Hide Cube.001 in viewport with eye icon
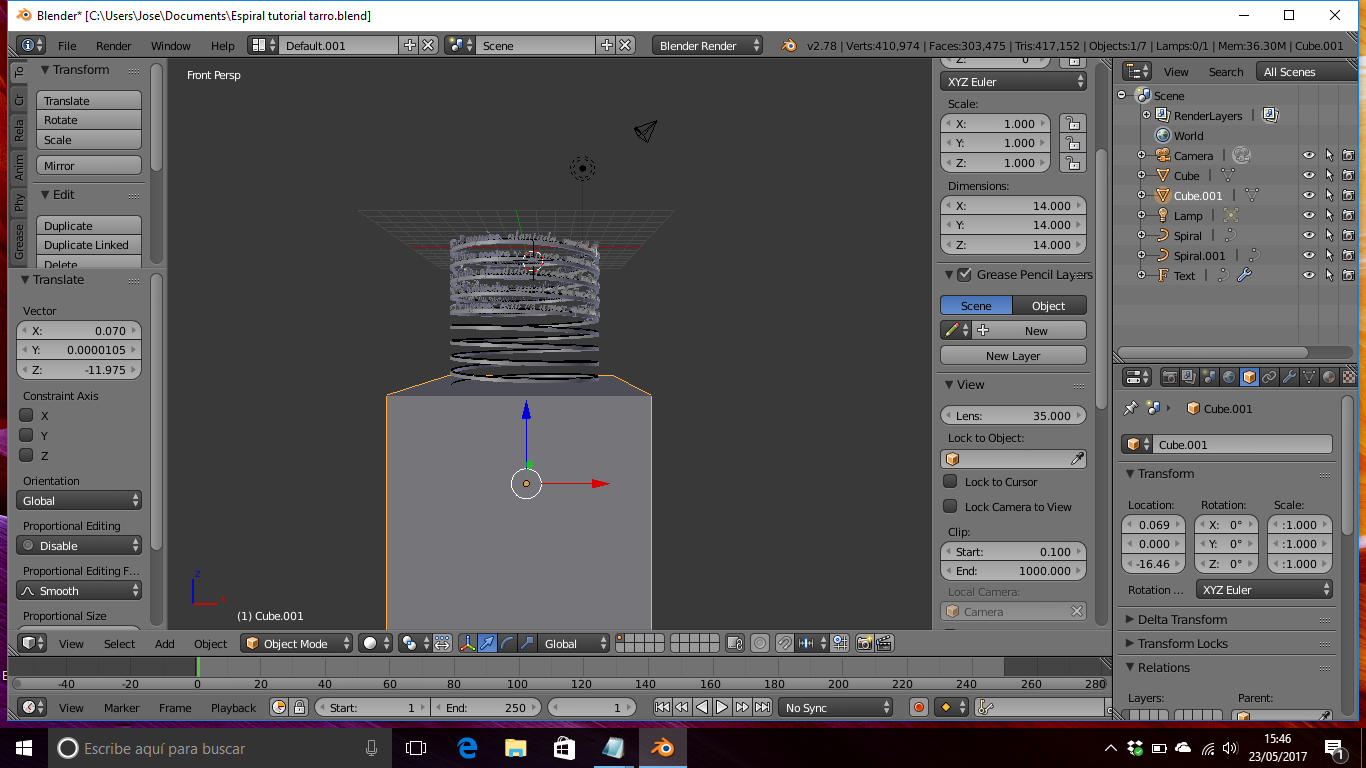 [x=1308, y=195]
